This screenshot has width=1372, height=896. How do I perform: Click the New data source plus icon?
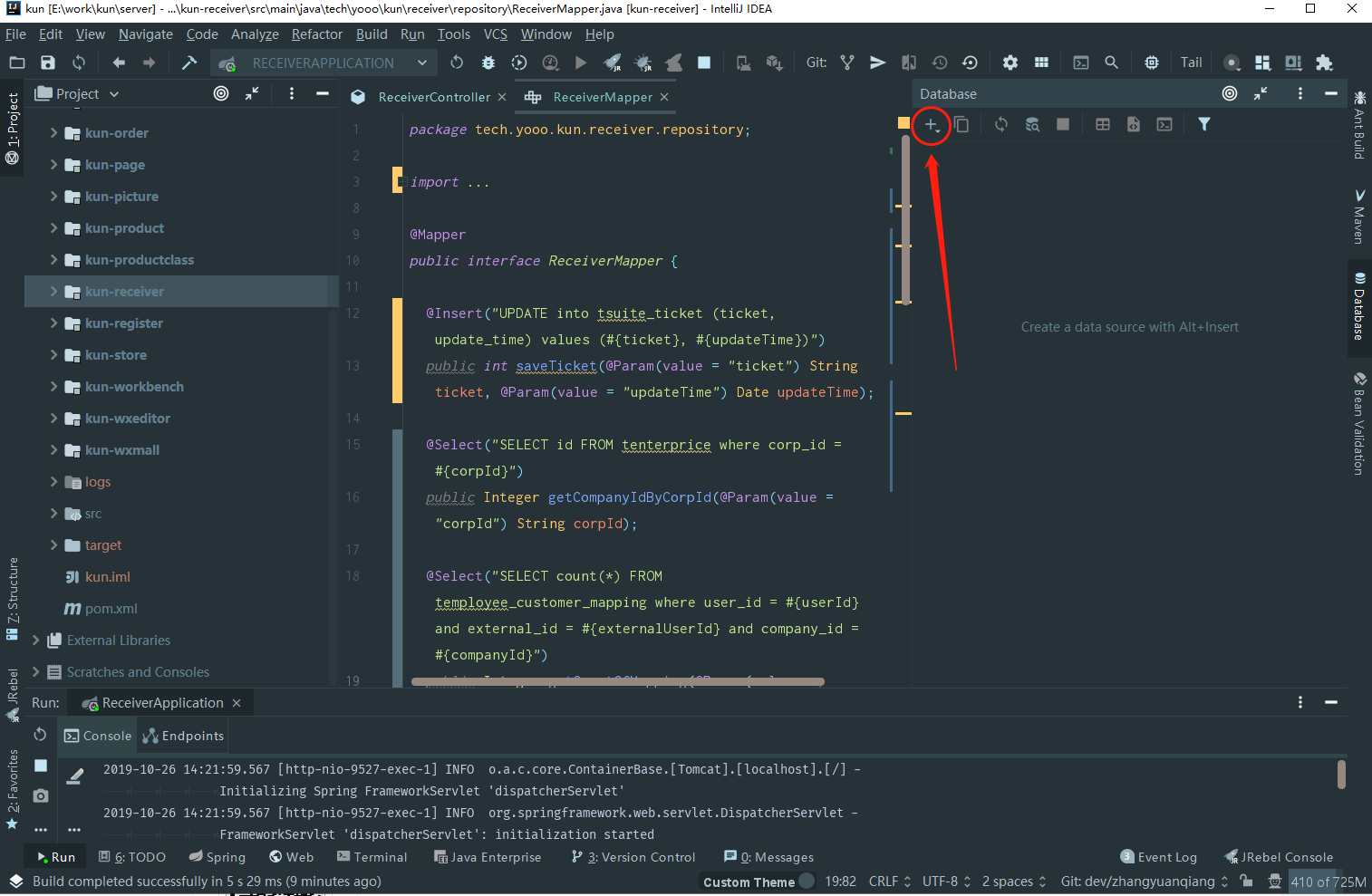point(931,125)
